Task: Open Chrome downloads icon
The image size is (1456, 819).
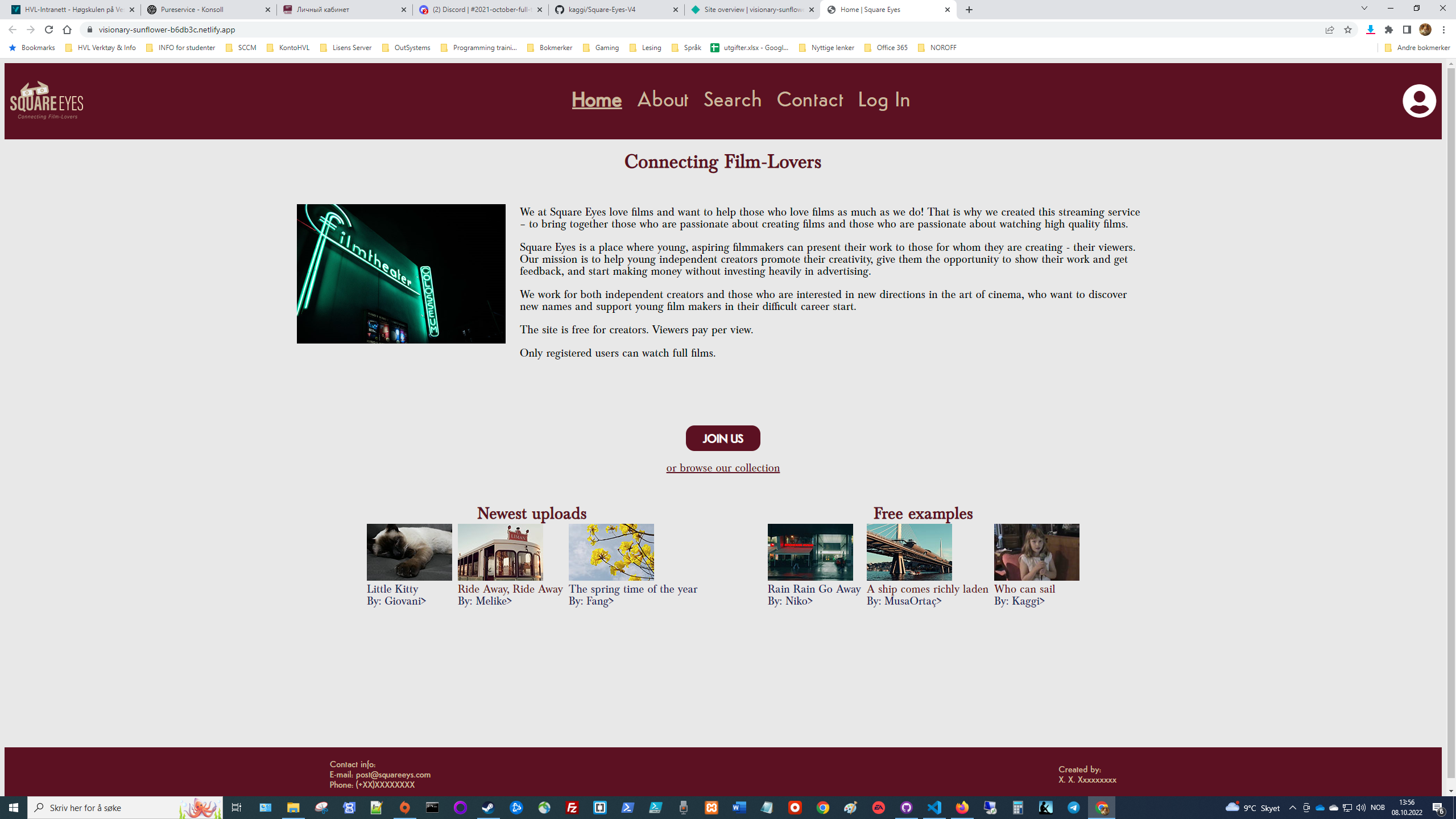Action: (1370, 30)
